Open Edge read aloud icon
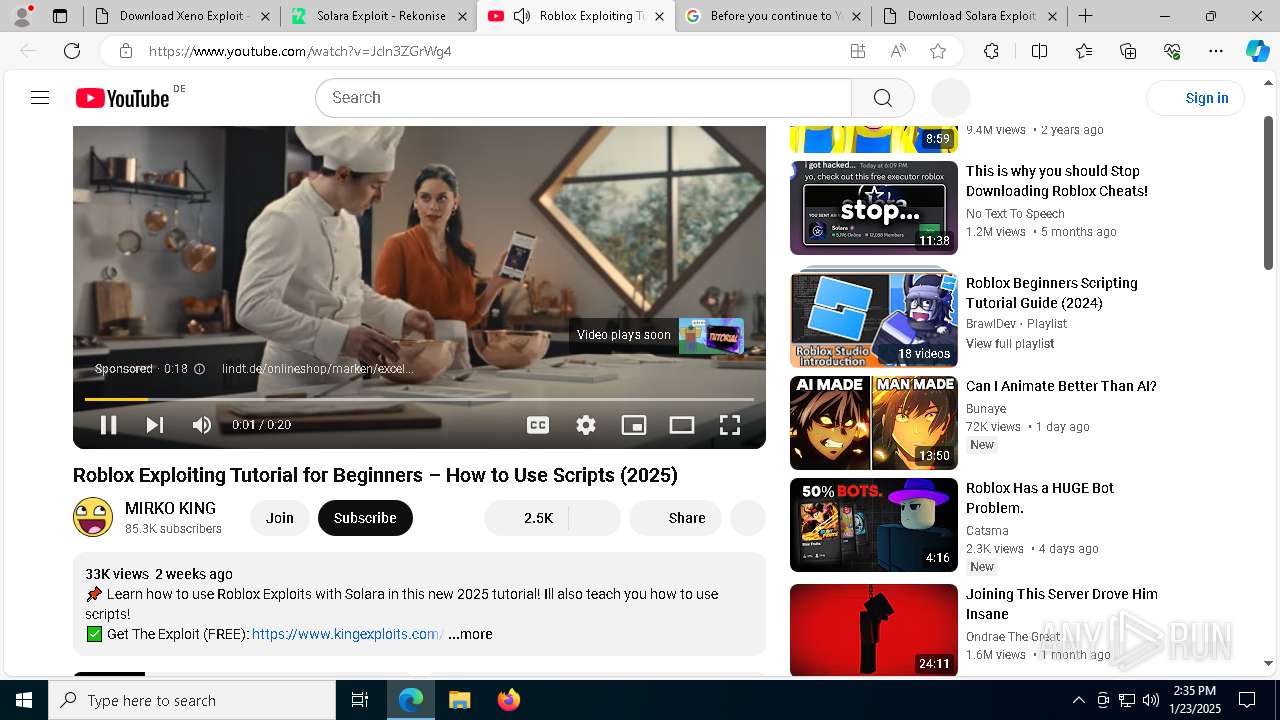The height and width of the screenshot is (720, 1280). coord(898,51)
